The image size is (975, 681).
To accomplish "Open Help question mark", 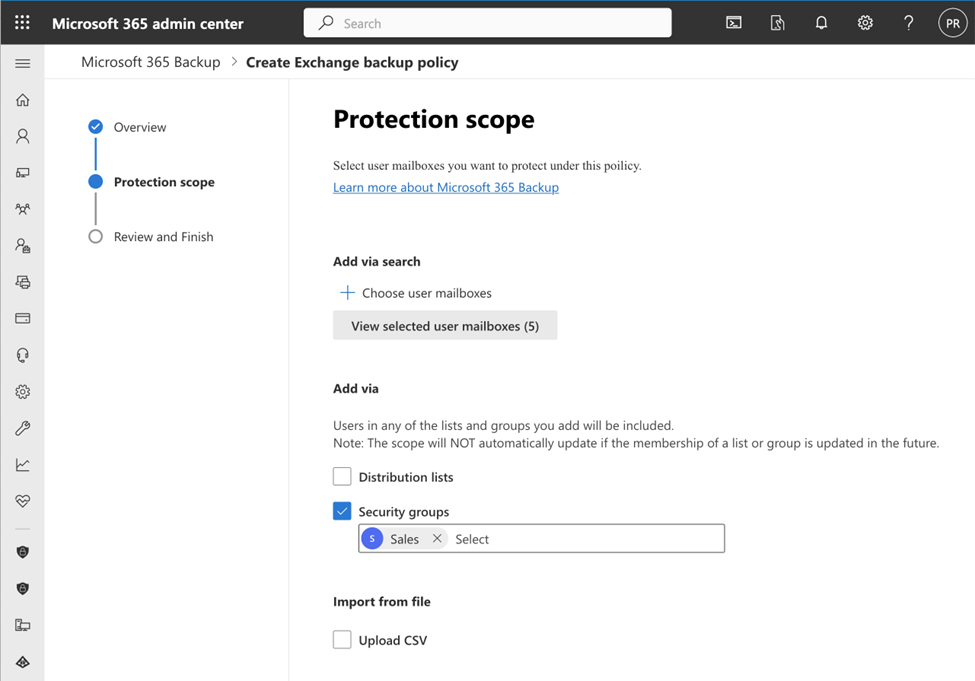I will click(x=908, y=23).
